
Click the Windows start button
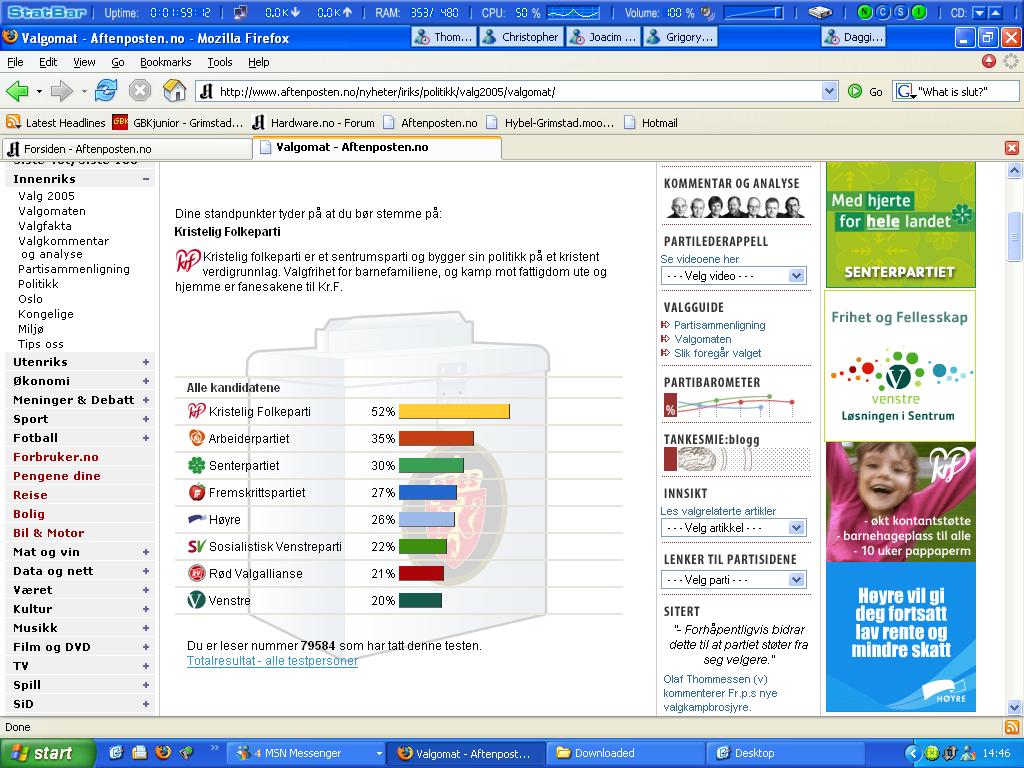[46, 753]
